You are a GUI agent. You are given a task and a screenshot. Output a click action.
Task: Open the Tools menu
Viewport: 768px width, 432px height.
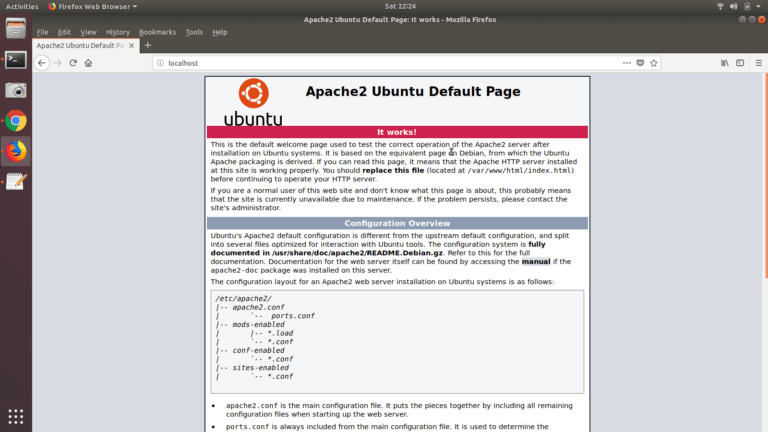(194, 32)
